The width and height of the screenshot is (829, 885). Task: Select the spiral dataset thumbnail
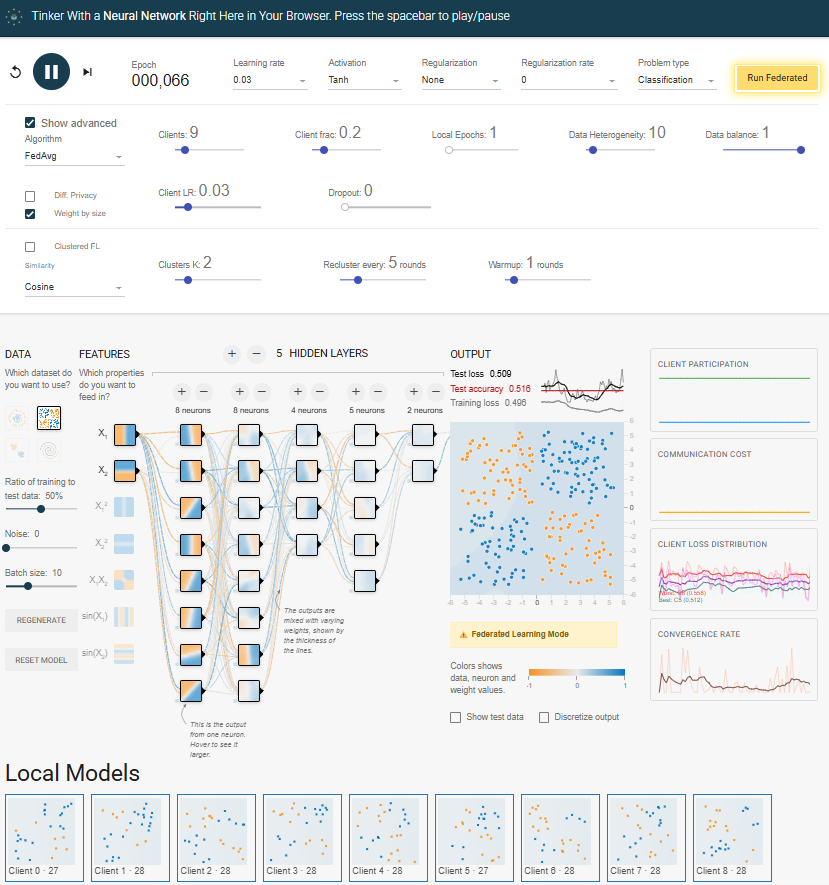point(50,450)
